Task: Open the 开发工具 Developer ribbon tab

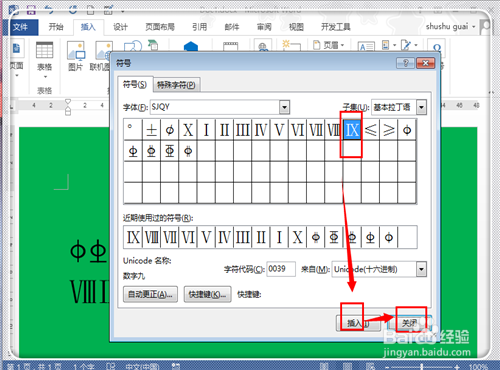Action: 335,27
